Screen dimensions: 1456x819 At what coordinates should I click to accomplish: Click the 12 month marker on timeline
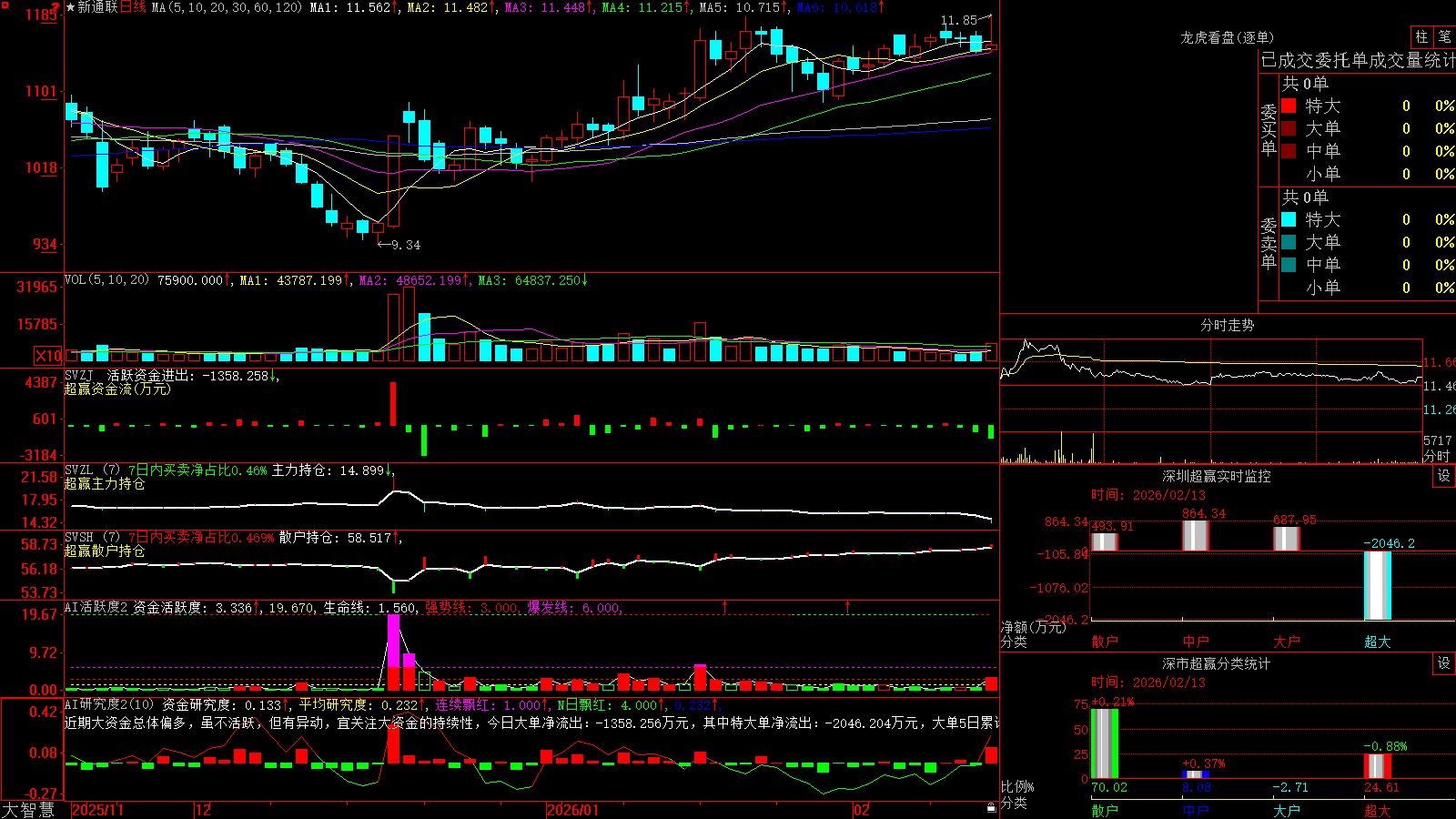point(204,810)
